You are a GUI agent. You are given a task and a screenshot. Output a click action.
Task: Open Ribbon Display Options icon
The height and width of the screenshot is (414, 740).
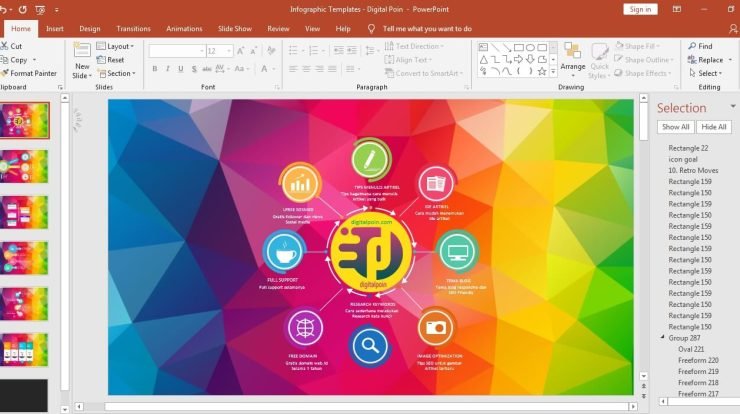(677, 9)
